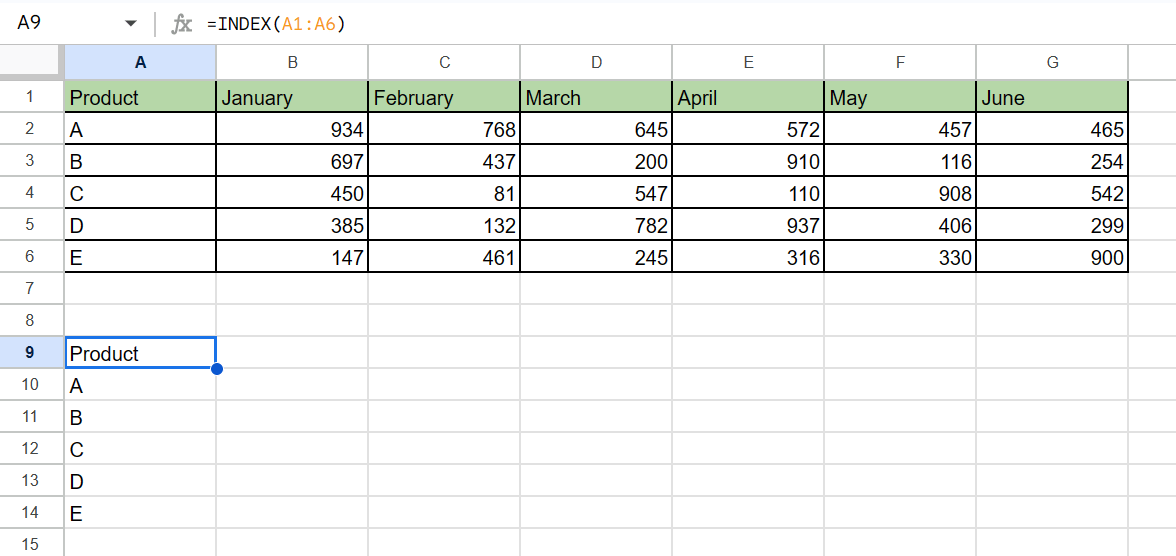Click the June header cell
1176x556 pixels.
click(x=1052, y=98)
